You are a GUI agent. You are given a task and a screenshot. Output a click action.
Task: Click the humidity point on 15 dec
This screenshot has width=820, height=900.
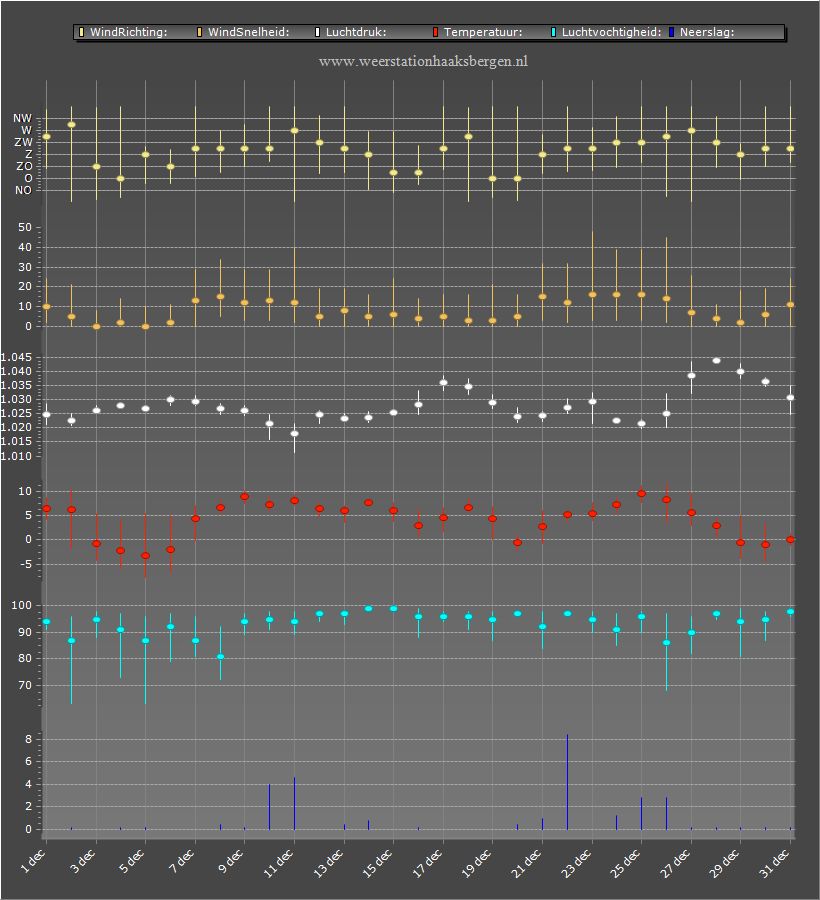coord(394,609)
